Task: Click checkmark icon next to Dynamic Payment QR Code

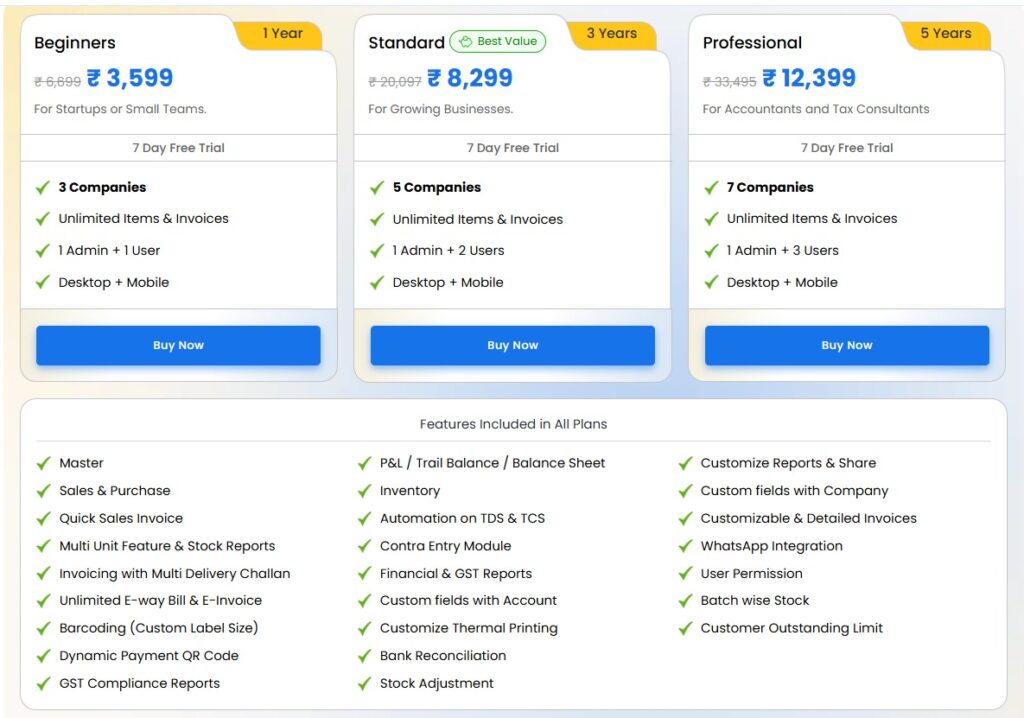Action: tap(43, 656)
